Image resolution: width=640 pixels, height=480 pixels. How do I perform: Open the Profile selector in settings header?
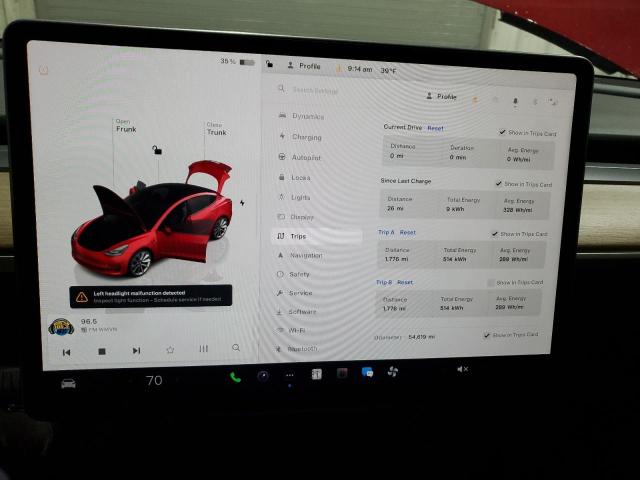441,96
